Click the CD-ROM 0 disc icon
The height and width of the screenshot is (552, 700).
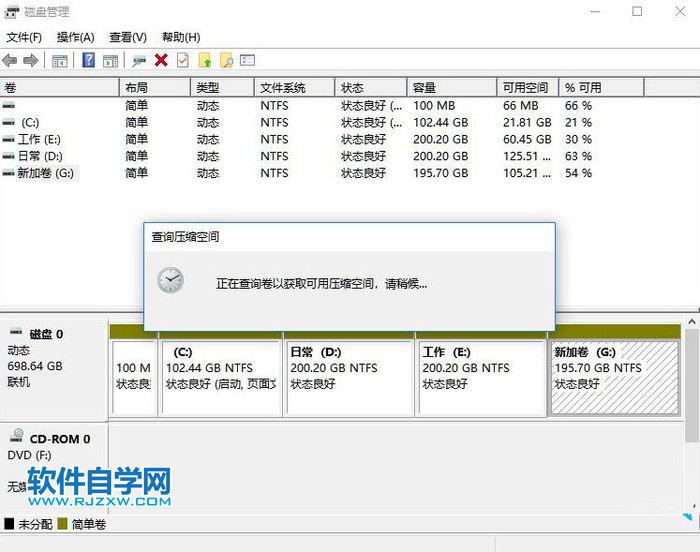tap(17, 435)
